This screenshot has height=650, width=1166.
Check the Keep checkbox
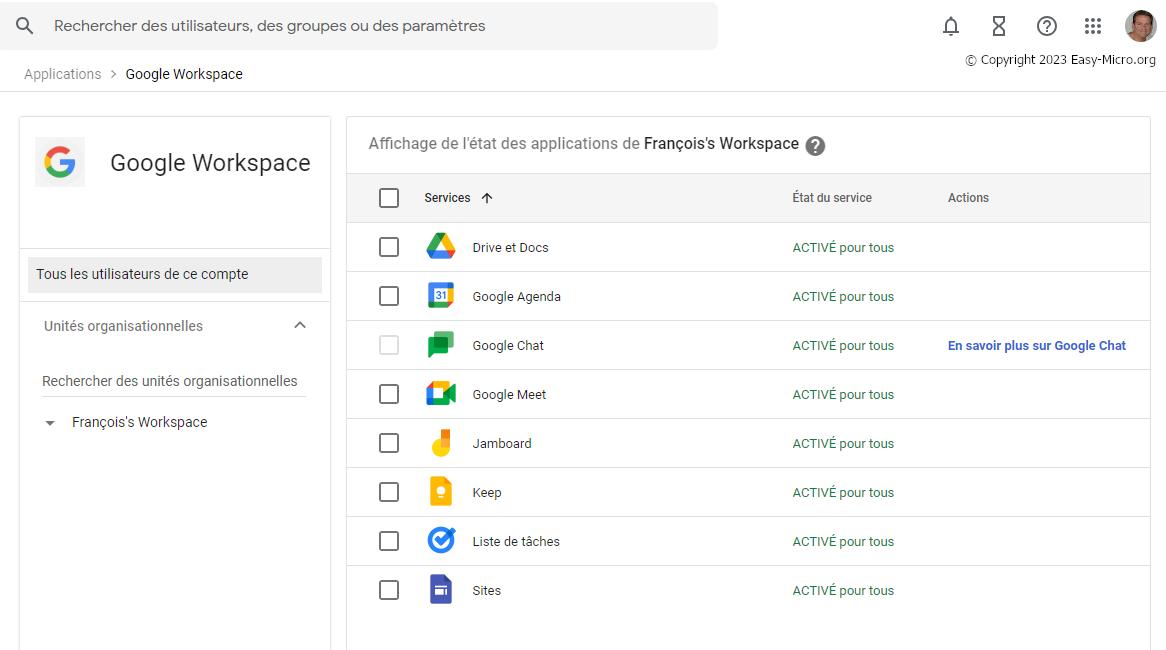click(x=389, y=492)
